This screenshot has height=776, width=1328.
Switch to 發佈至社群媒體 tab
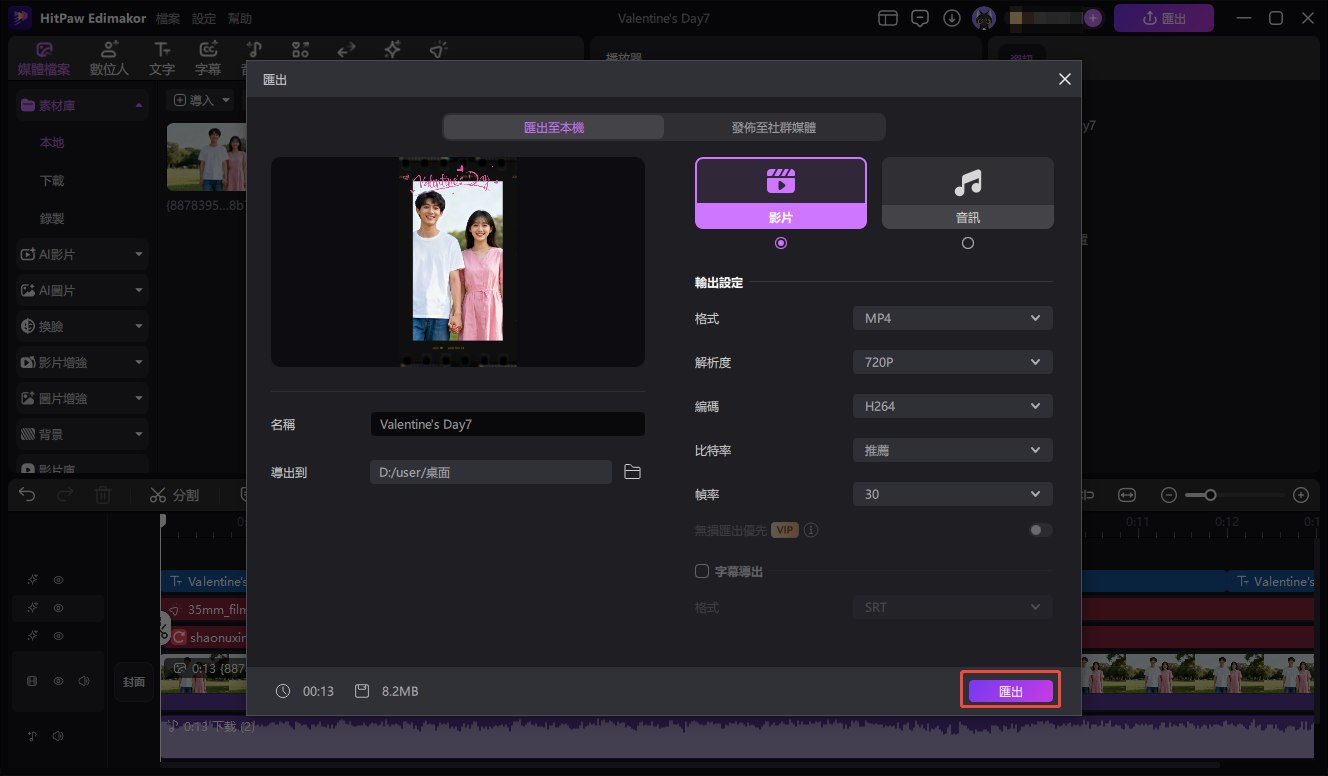[x=774, y=127]
